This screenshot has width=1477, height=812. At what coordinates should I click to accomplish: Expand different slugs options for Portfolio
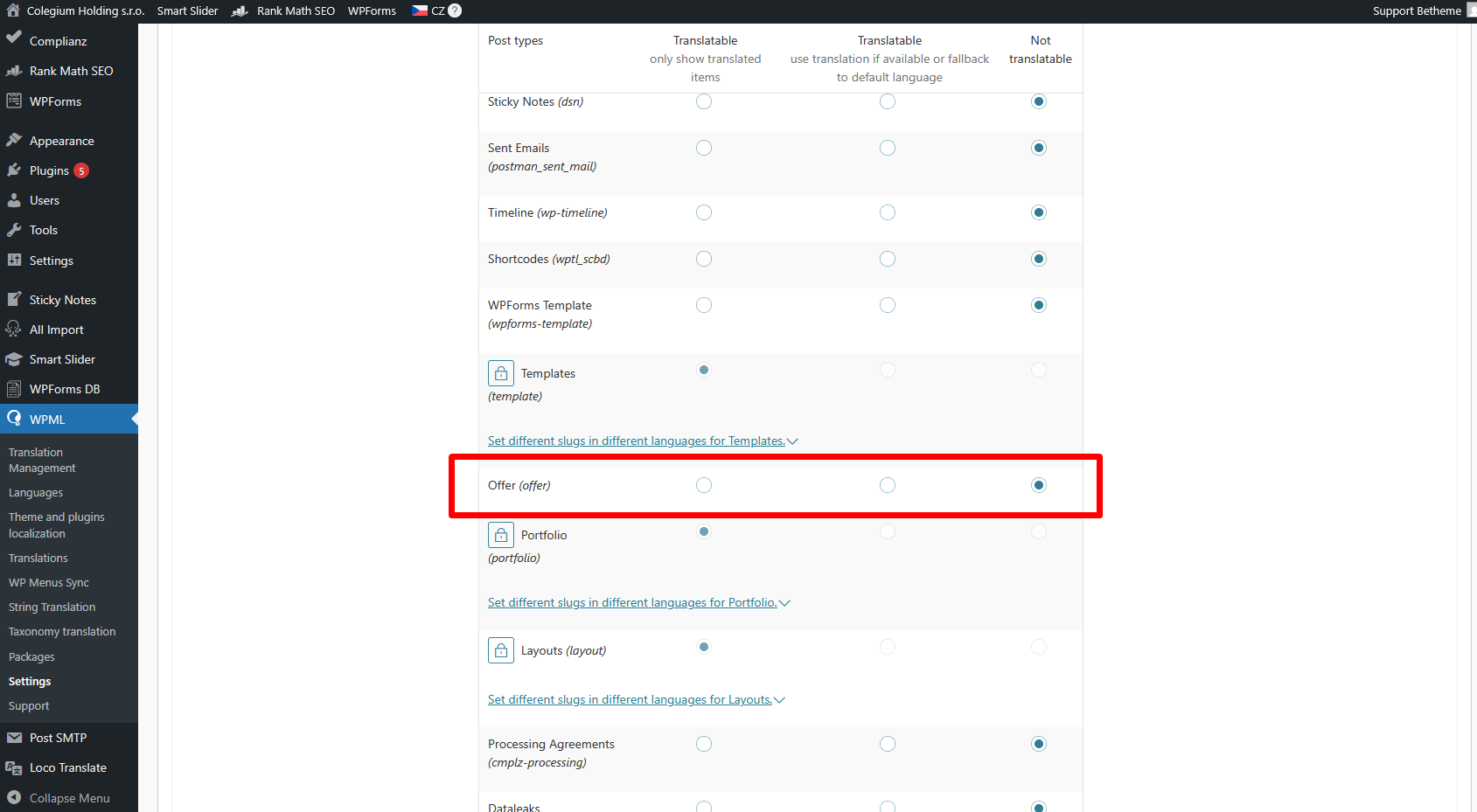(x=638, y=603)
